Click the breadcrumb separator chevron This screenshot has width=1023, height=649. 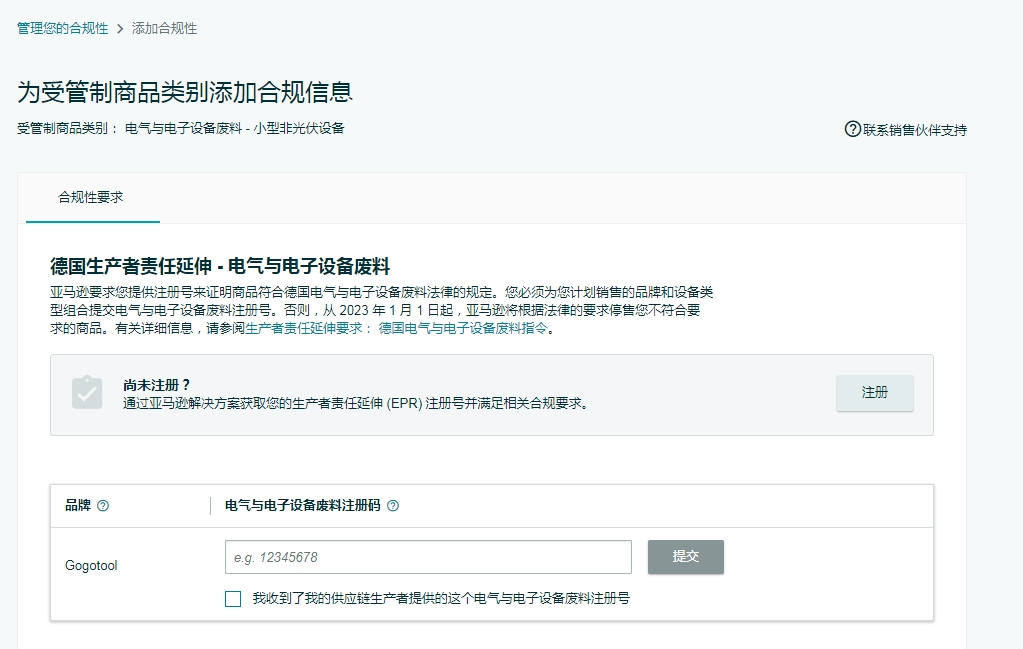pyautogui.click(x=121, y=29)
